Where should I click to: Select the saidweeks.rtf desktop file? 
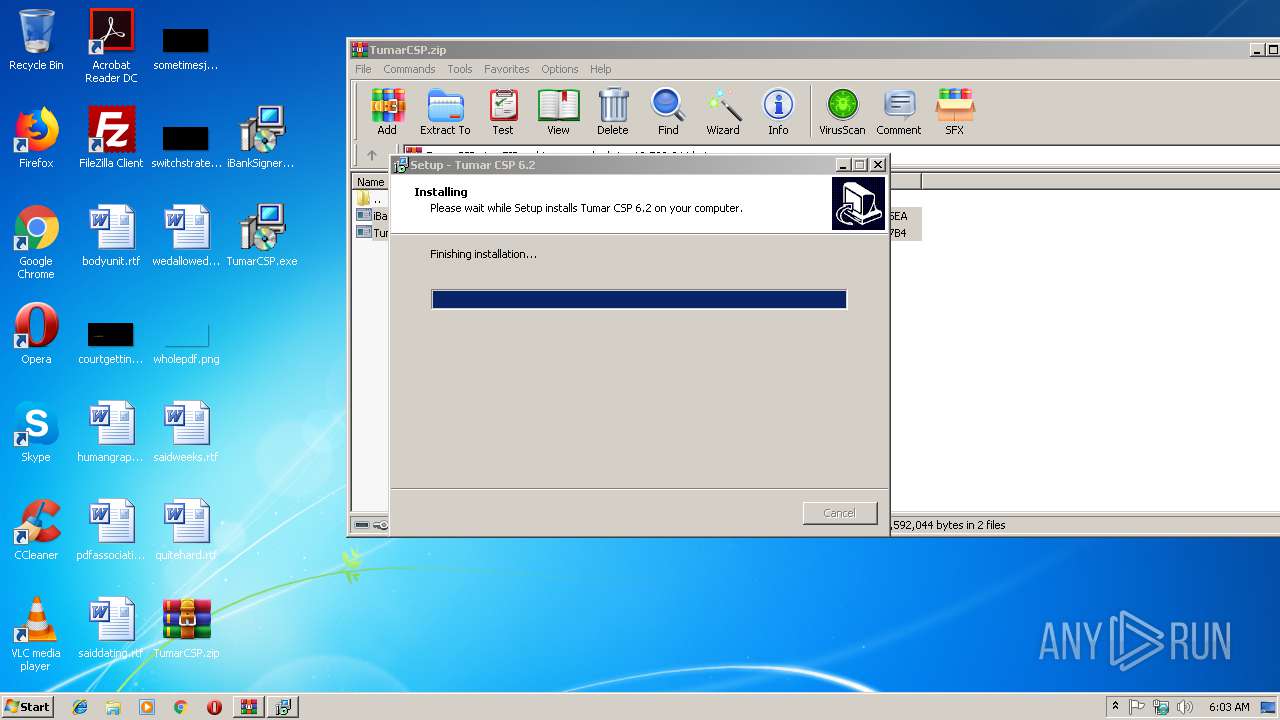pos(186,432)
